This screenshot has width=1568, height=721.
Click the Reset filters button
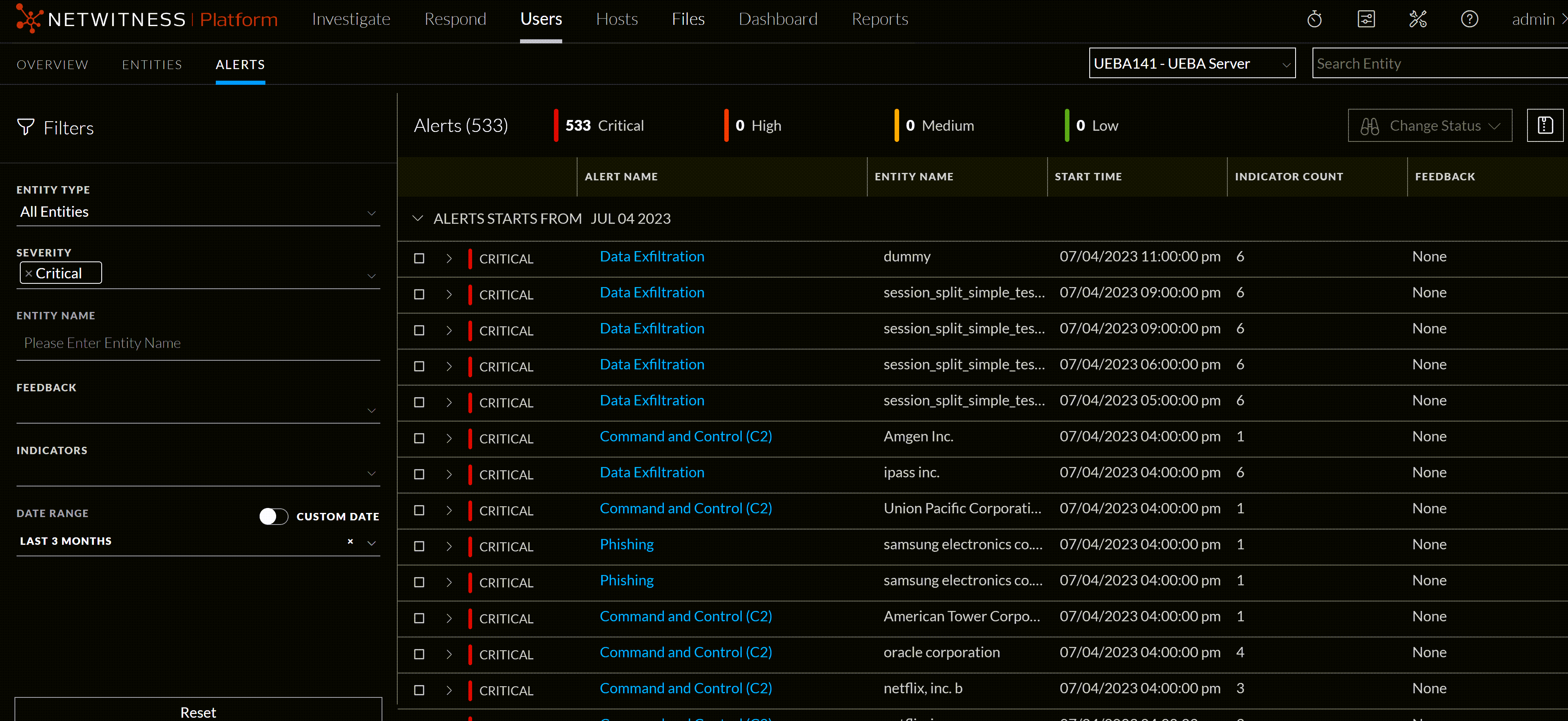198,711
